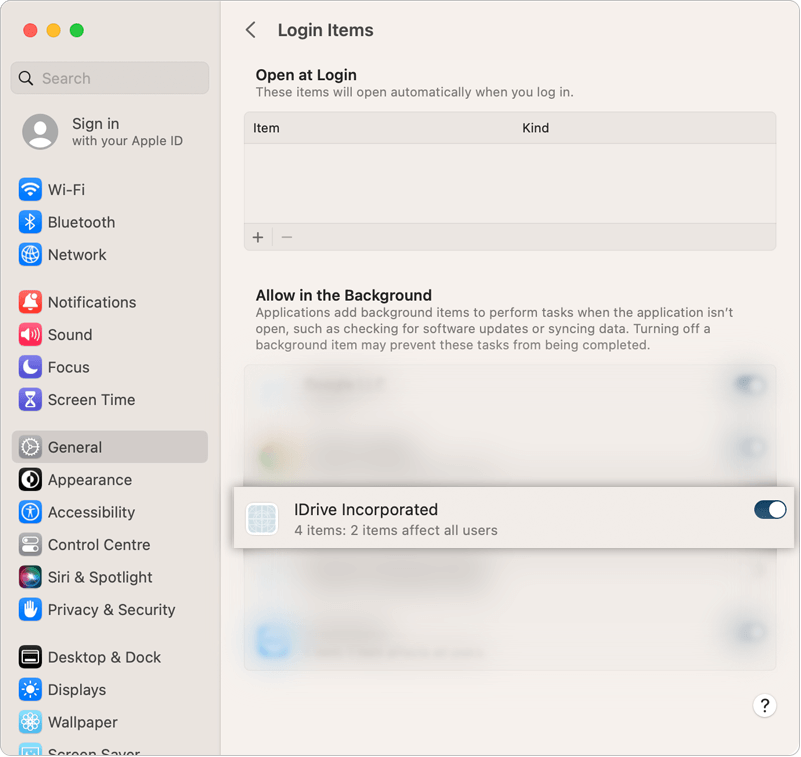This screenshot has width=801, height=757.
Task: Click the Focus moon icon
Action: [30, 367]
